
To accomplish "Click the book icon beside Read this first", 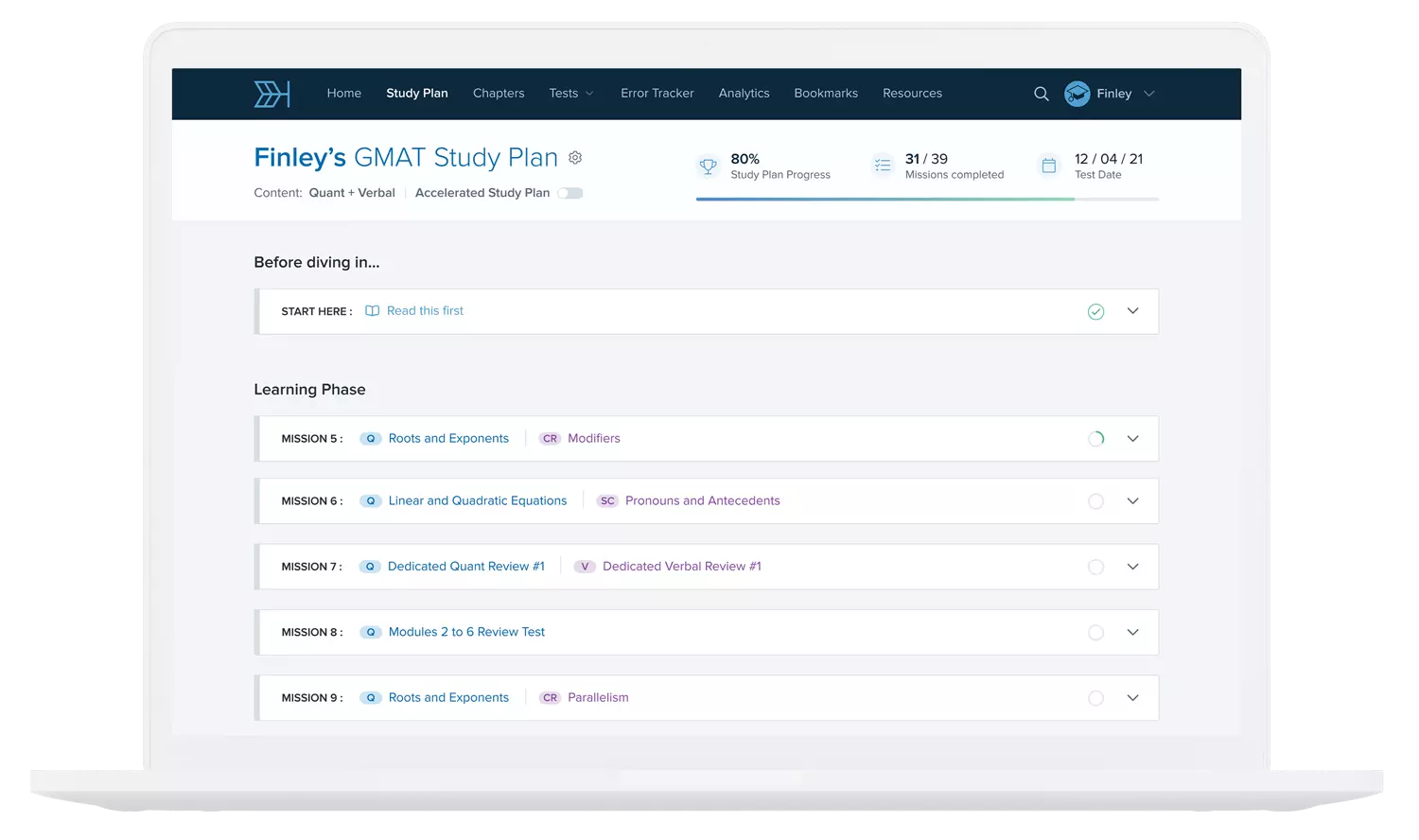I will pyautogui.click(x=373, y=311).
